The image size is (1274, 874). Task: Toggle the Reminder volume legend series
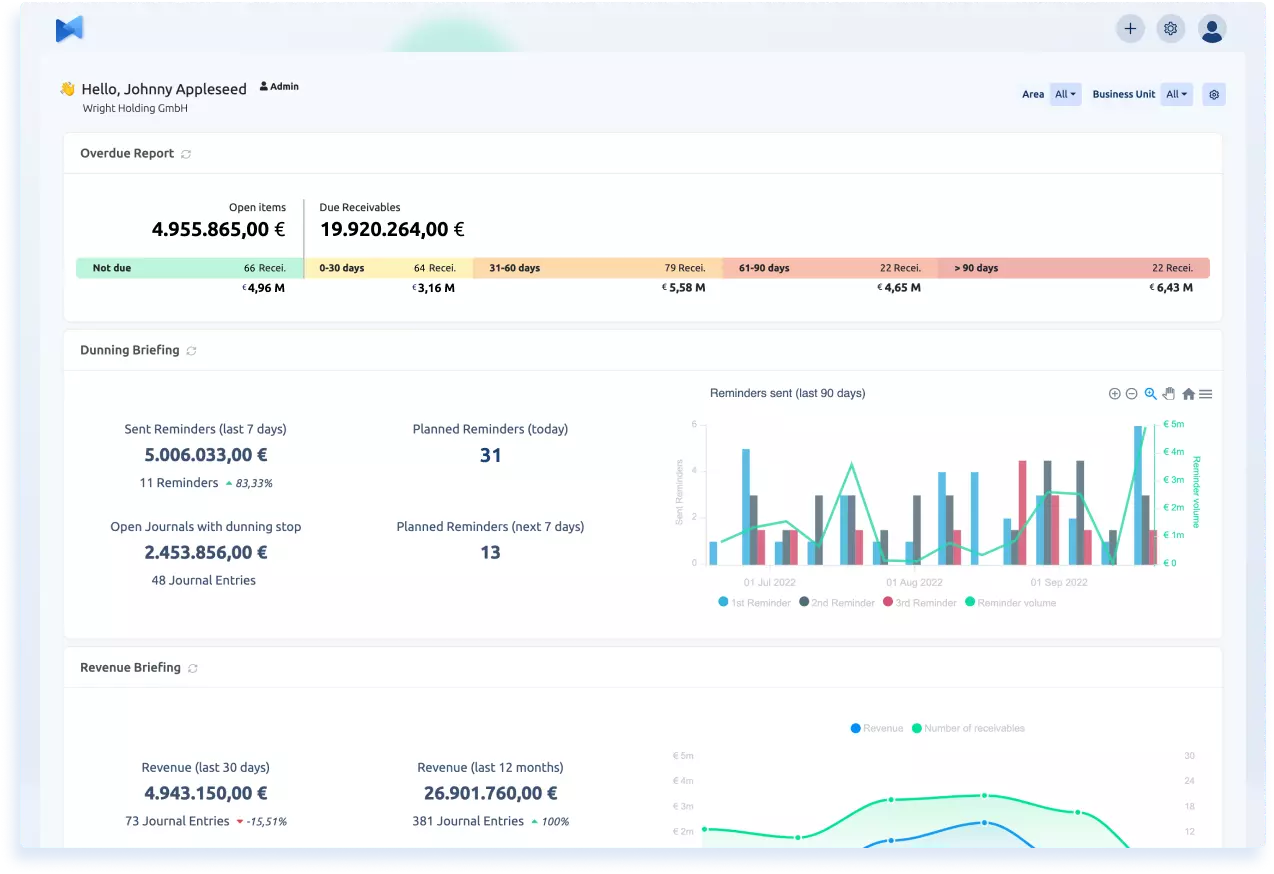(1010, 603)
